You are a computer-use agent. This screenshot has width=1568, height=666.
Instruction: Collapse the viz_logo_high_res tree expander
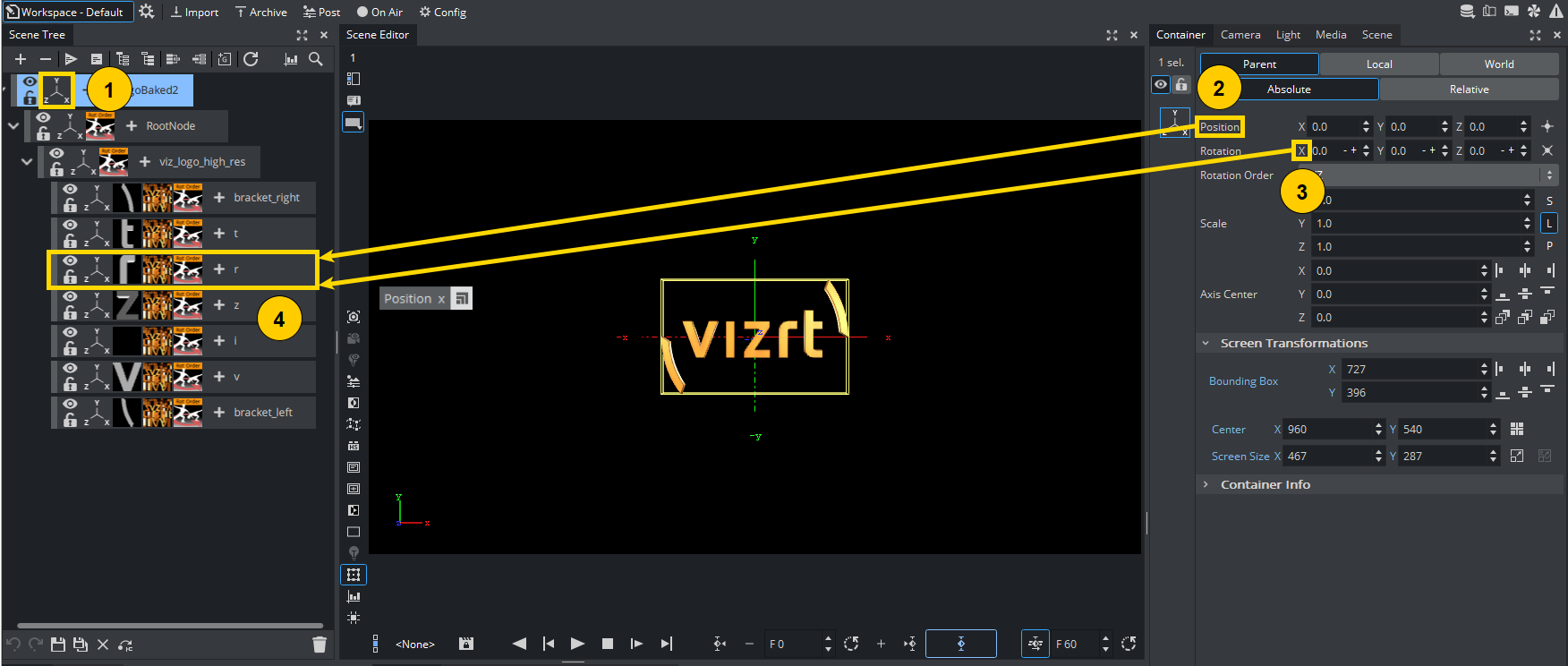27,161
